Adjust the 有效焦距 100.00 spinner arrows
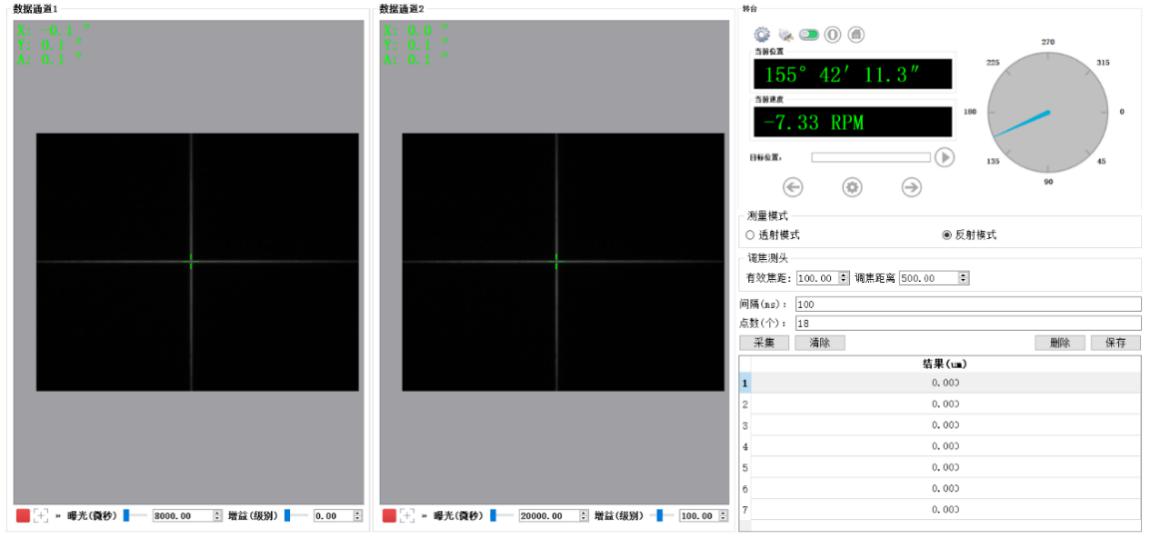 844,278
